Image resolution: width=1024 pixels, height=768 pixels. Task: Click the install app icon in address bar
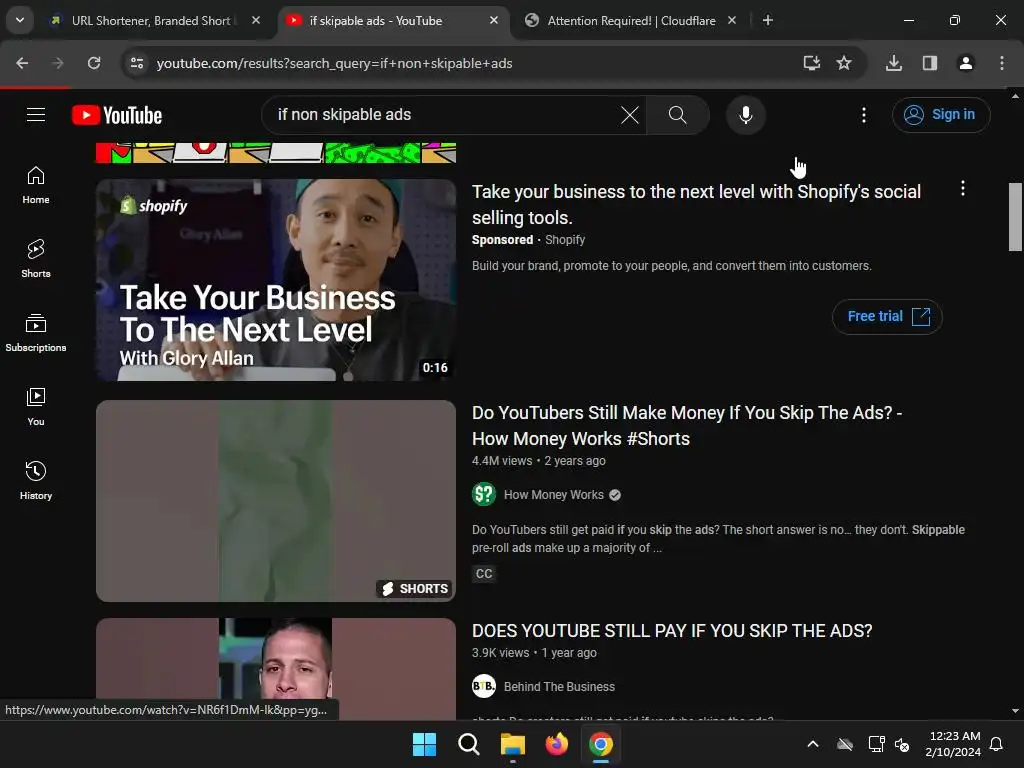(x=811, y=63)
